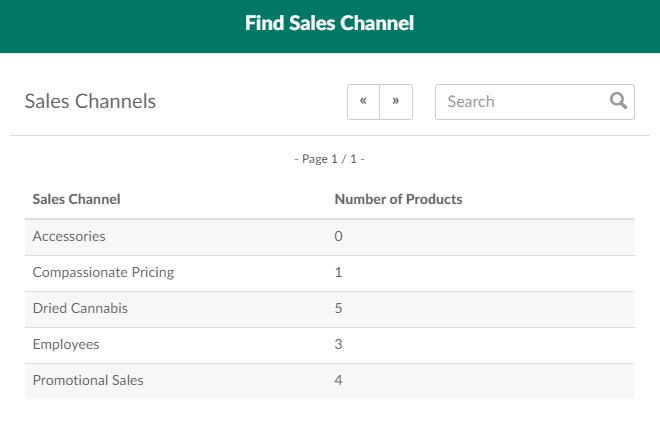Click the Find Sales Channel title banner
The height and width of the screenshot is (431, 660).
(329, 23)
